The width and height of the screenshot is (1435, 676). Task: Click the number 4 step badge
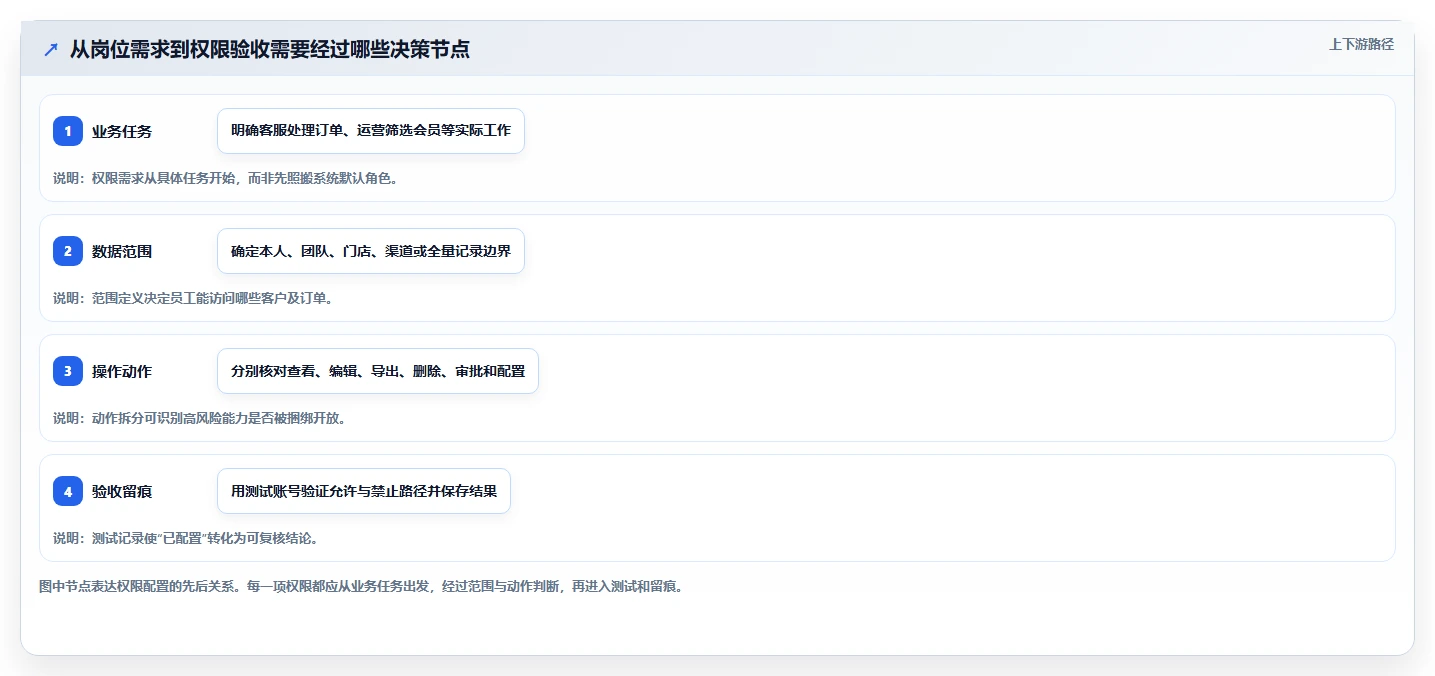point(68,491)
